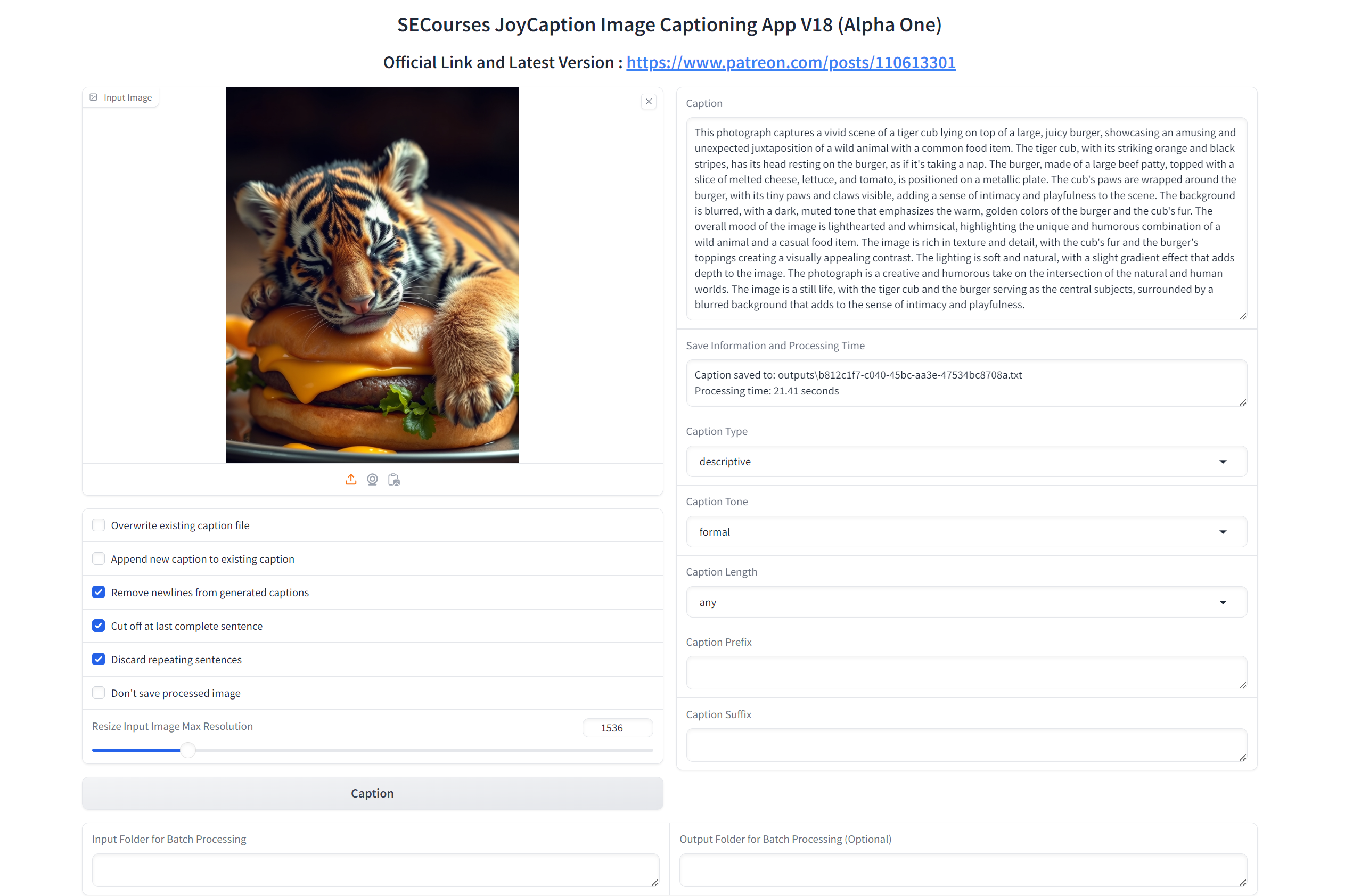This screenshot has height=896, width=1361.
Task: Click the Caption button
Action: click(372, 793)
